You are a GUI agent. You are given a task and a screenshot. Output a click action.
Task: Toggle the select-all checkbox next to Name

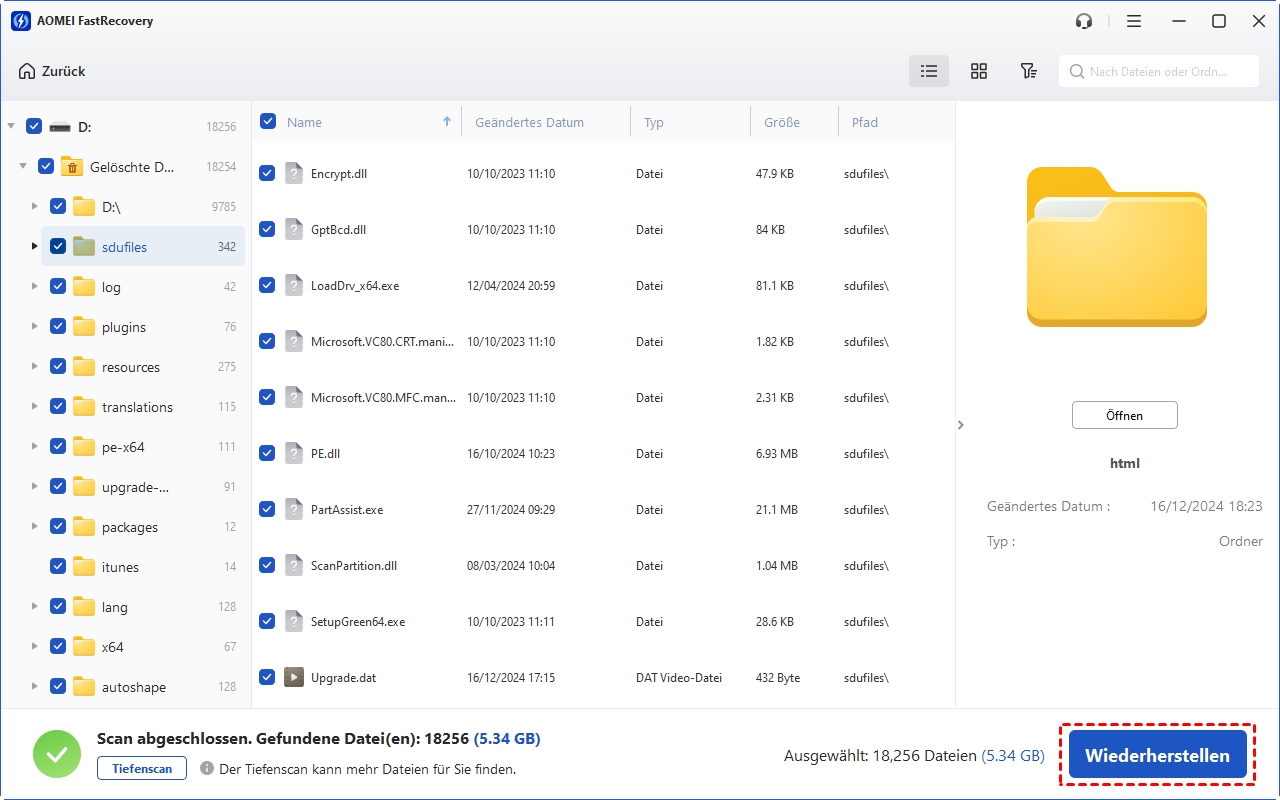point(268,122)
